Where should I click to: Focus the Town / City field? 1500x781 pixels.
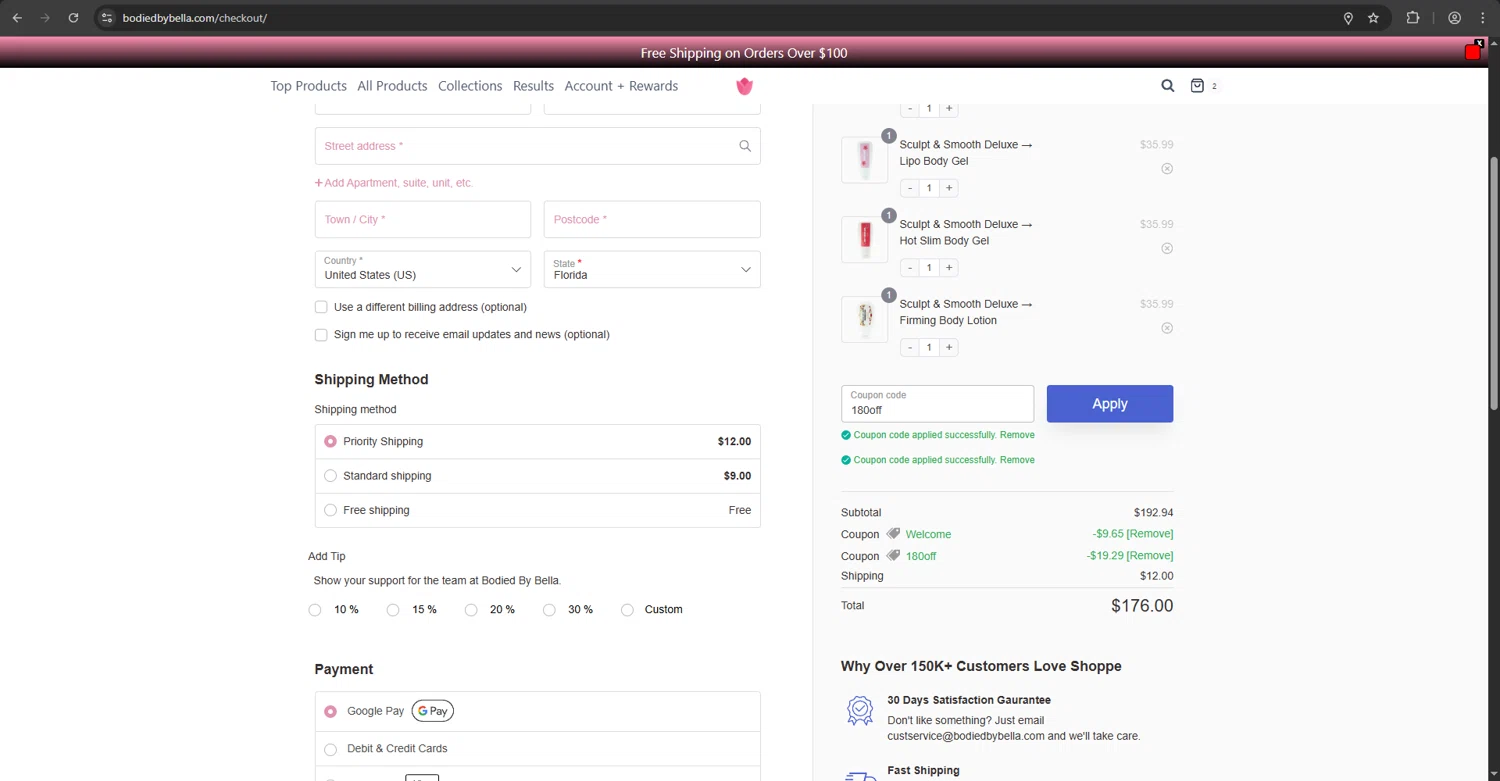423,220
